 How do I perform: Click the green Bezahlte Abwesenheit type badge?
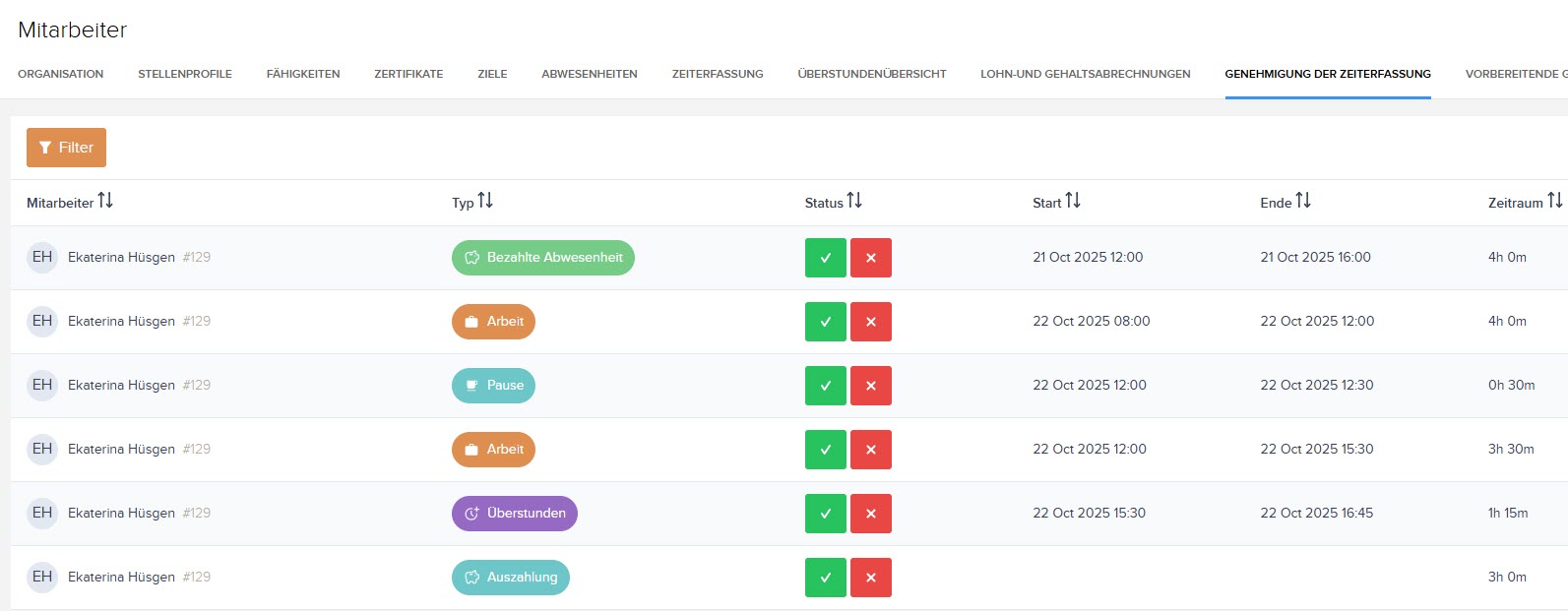[x=542, y=258]
